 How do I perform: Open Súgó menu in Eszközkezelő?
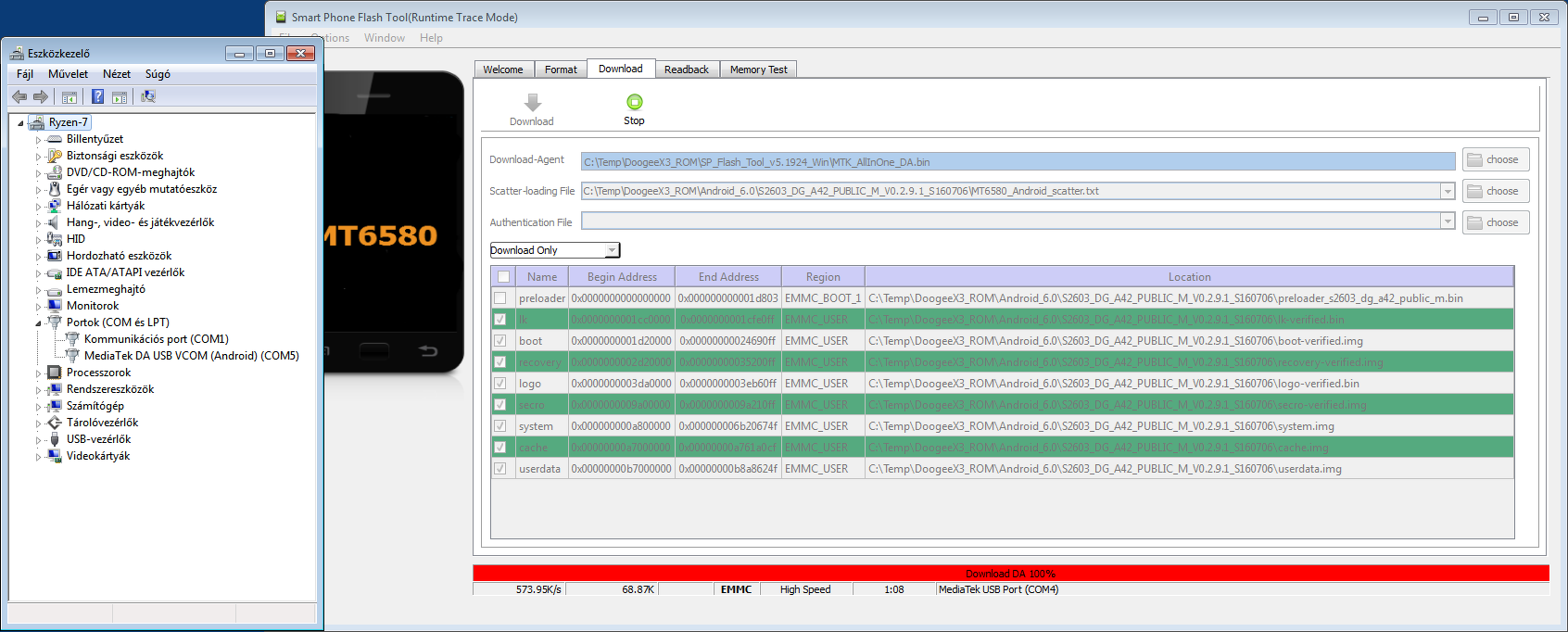[158, 74]
